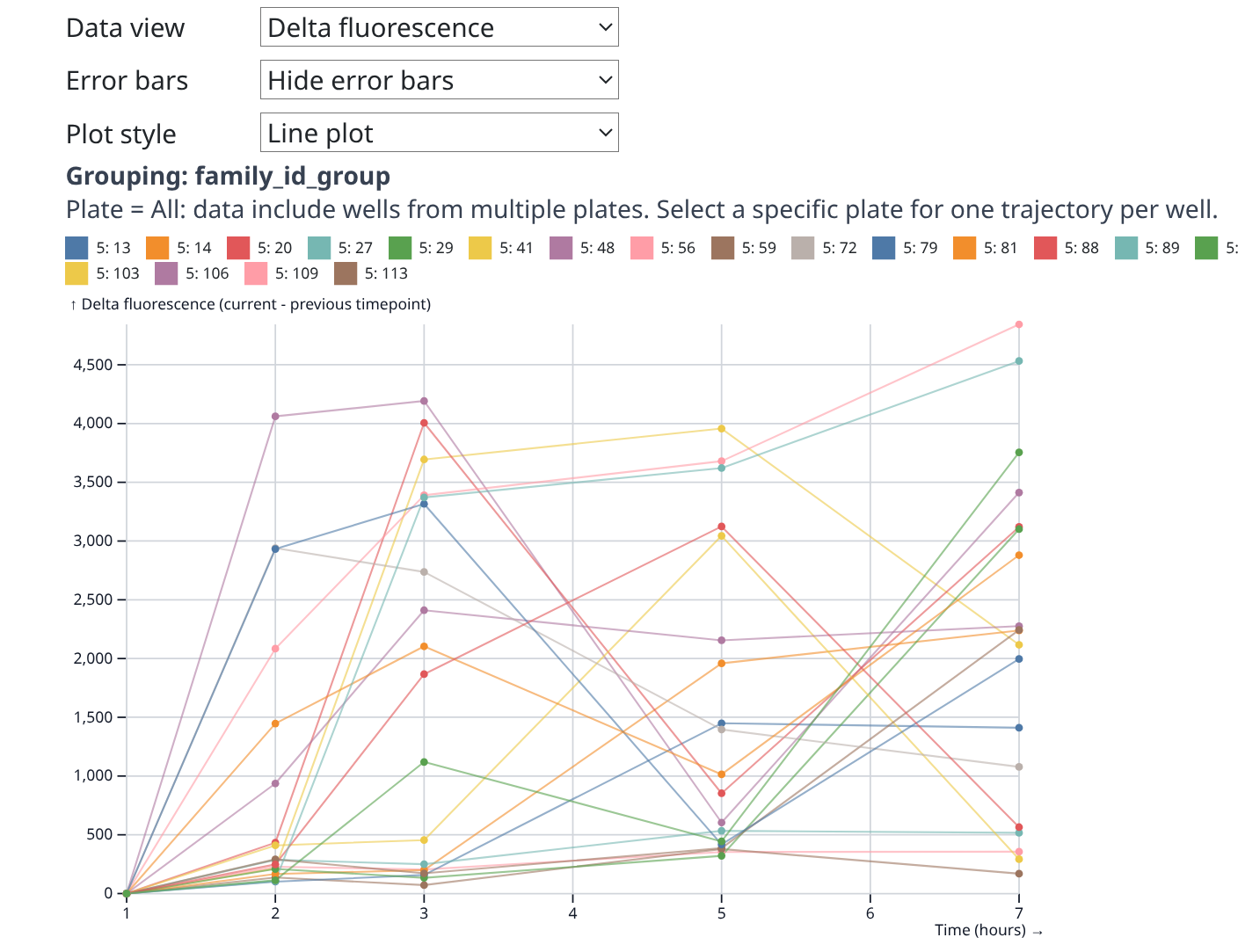Click the orange 5: 14 legend swatch
The image size is (1238, 952).
pos(157,248)
